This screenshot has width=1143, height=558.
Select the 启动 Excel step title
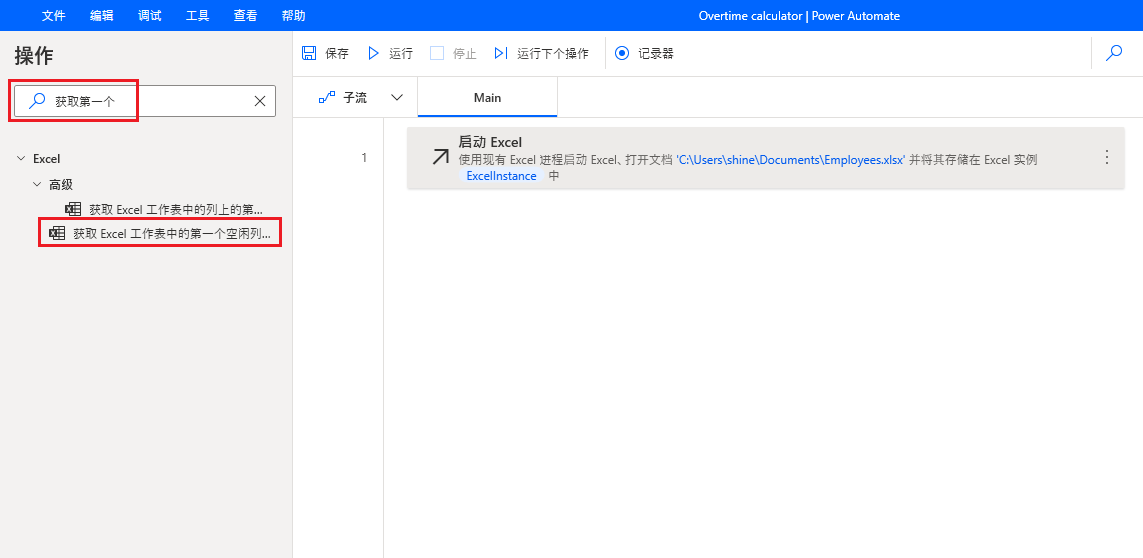490,142
